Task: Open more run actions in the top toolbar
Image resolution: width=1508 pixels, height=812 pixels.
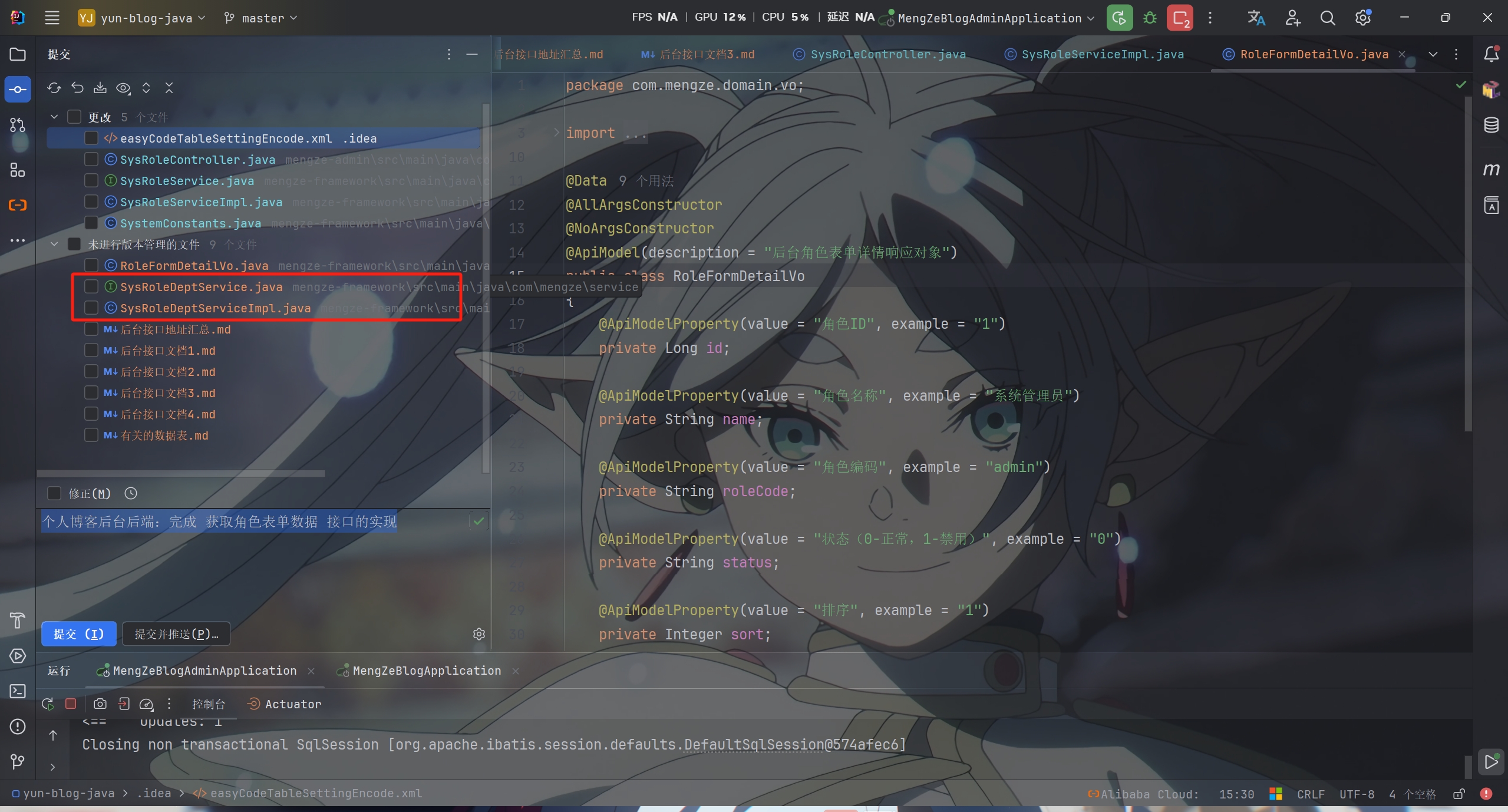Action: pyautogui.click(x=1210, y=18)
